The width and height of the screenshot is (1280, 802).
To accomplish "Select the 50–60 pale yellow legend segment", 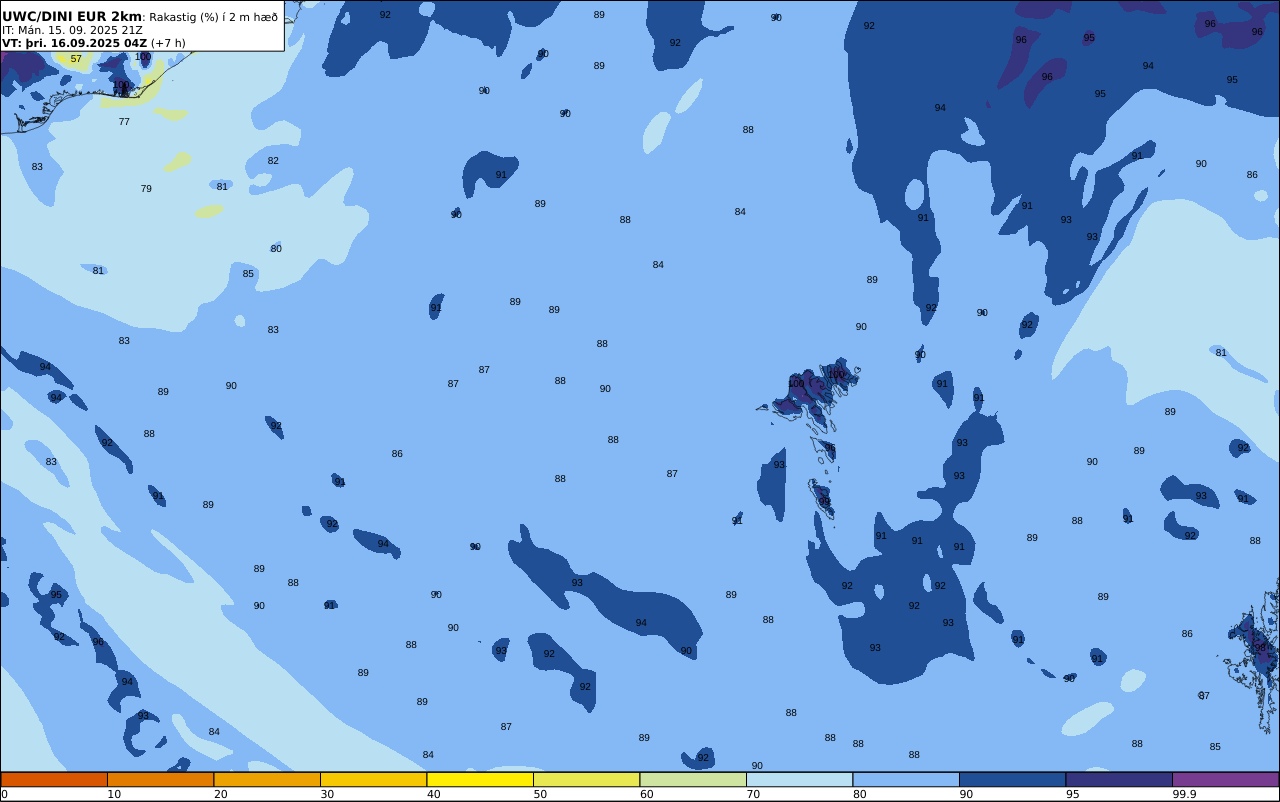I will [586, 779].
